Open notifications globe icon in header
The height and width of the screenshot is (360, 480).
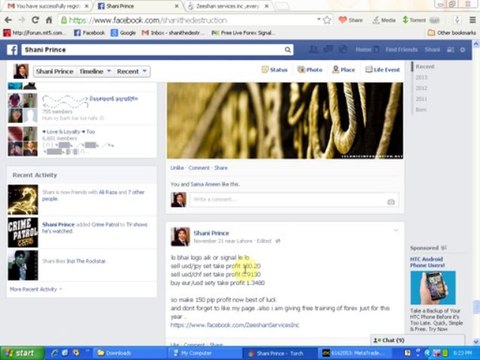click(x=343, y=49)
